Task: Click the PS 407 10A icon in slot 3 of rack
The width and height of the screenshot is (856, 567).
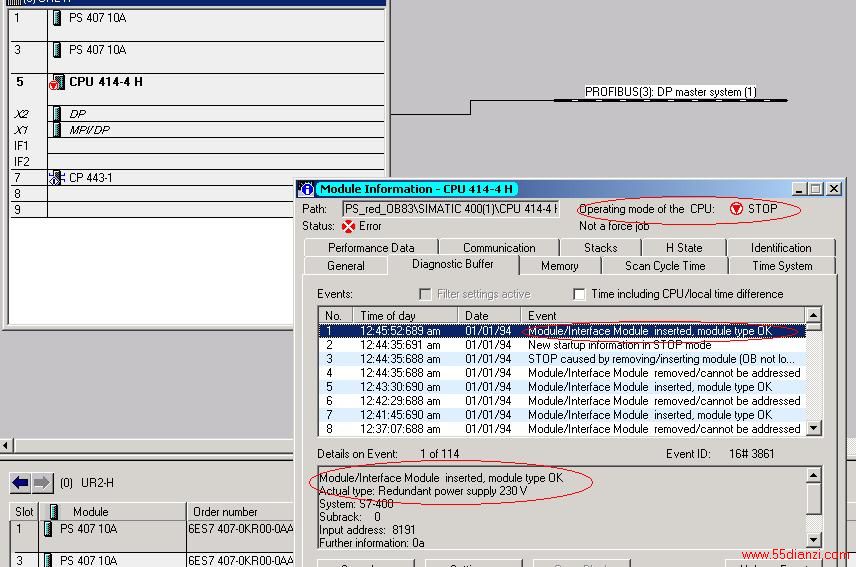Action: pyautogui.click(x=57, y=50)
